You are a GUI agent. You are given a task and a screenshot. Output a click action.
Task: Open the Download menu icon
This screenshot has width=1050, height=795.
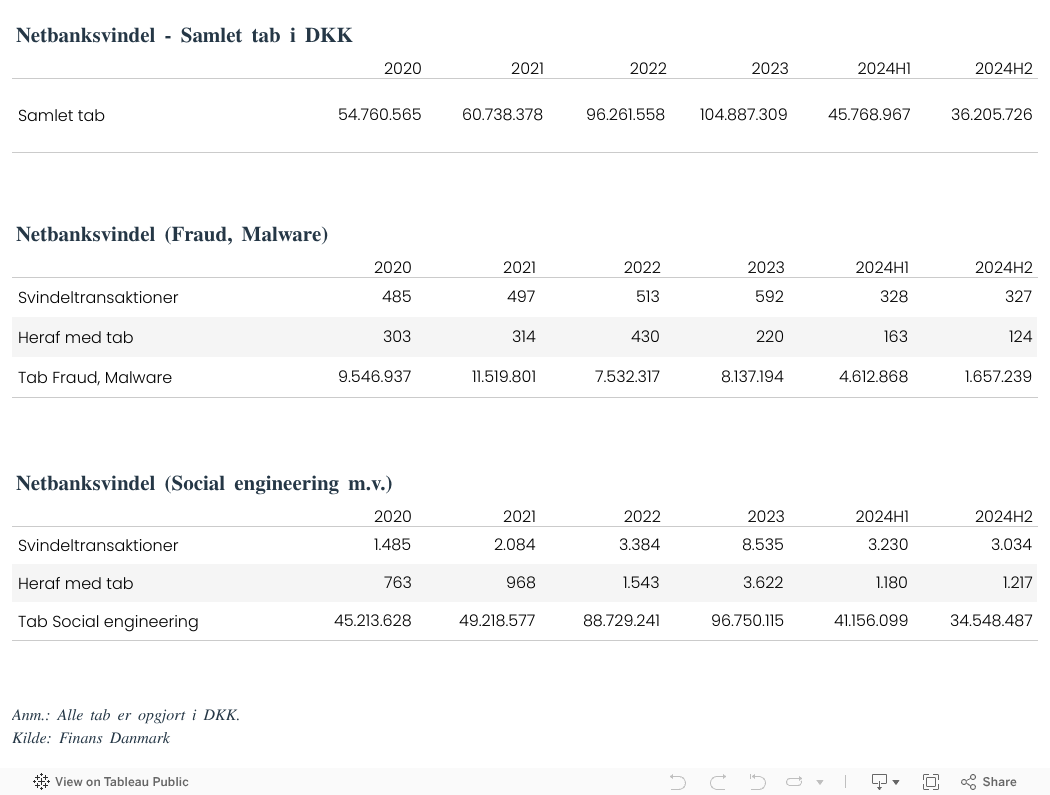[884, 782]
